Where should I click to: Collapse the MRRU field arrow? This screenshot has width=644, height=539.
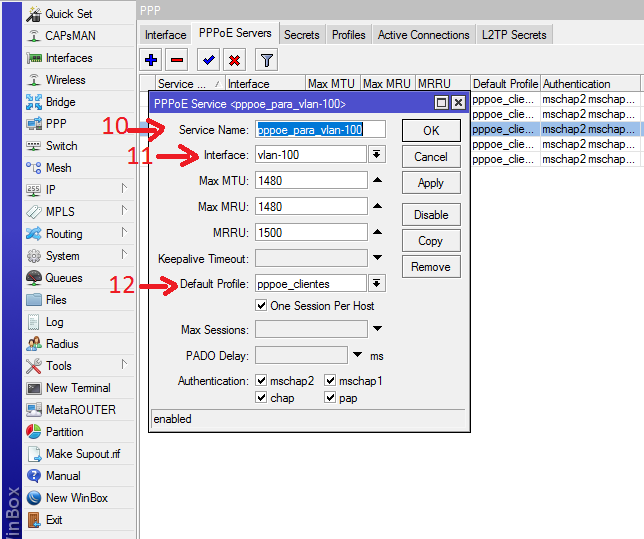click(377, 232)
